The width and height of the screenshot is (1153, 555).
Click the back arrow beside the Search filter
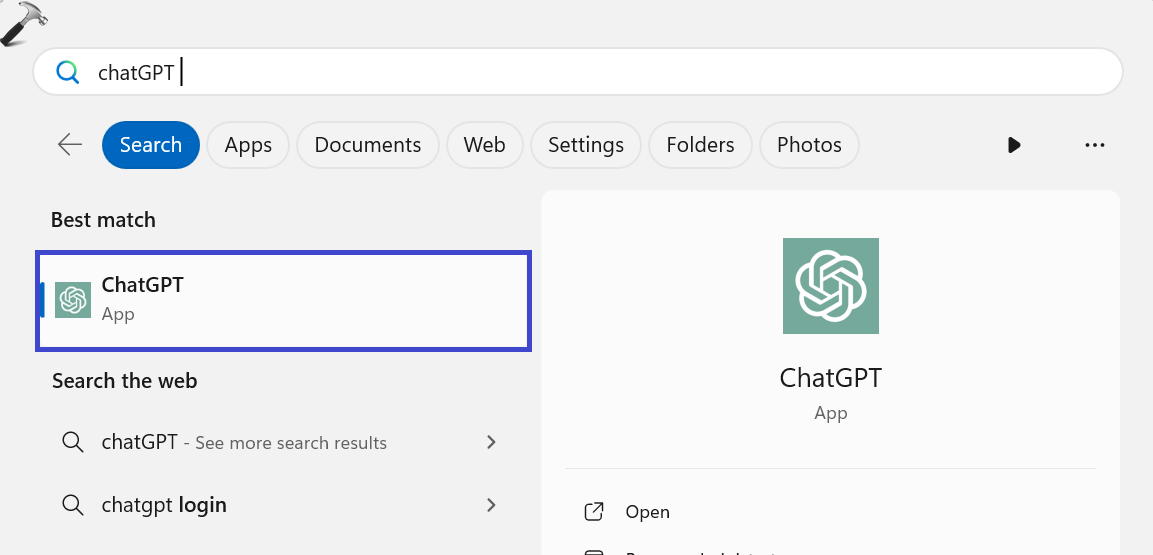click(x=70, y=145)
